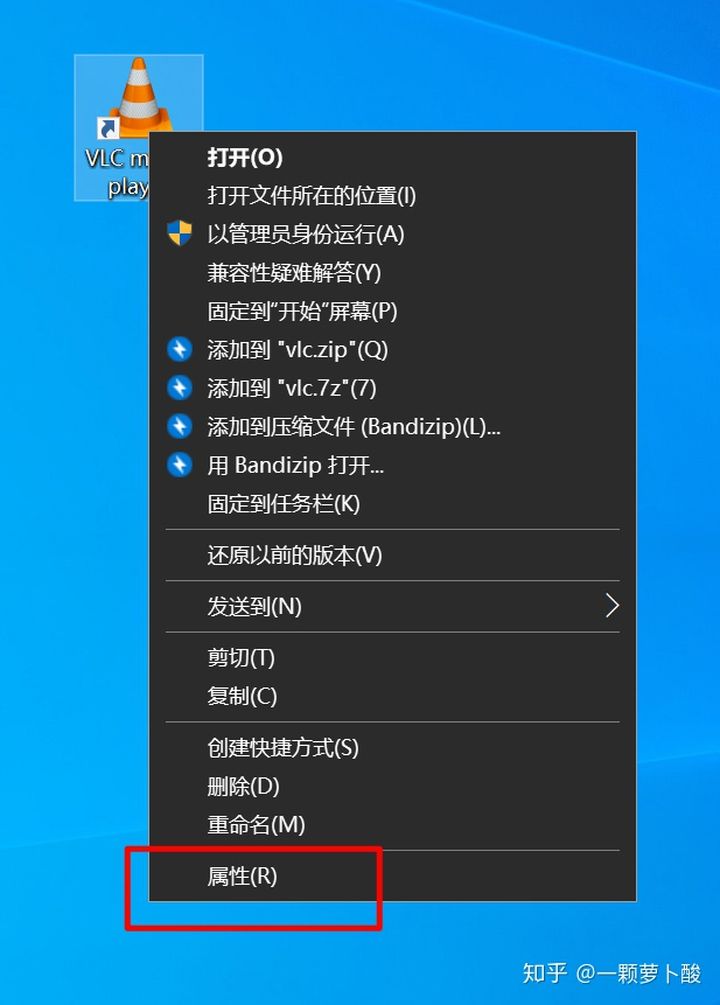This screenshot has height=1005, width=720.
Task: Select 兼容性疑难解答(Y) entry
Action: pyautogui.click(x=392, y=272)
